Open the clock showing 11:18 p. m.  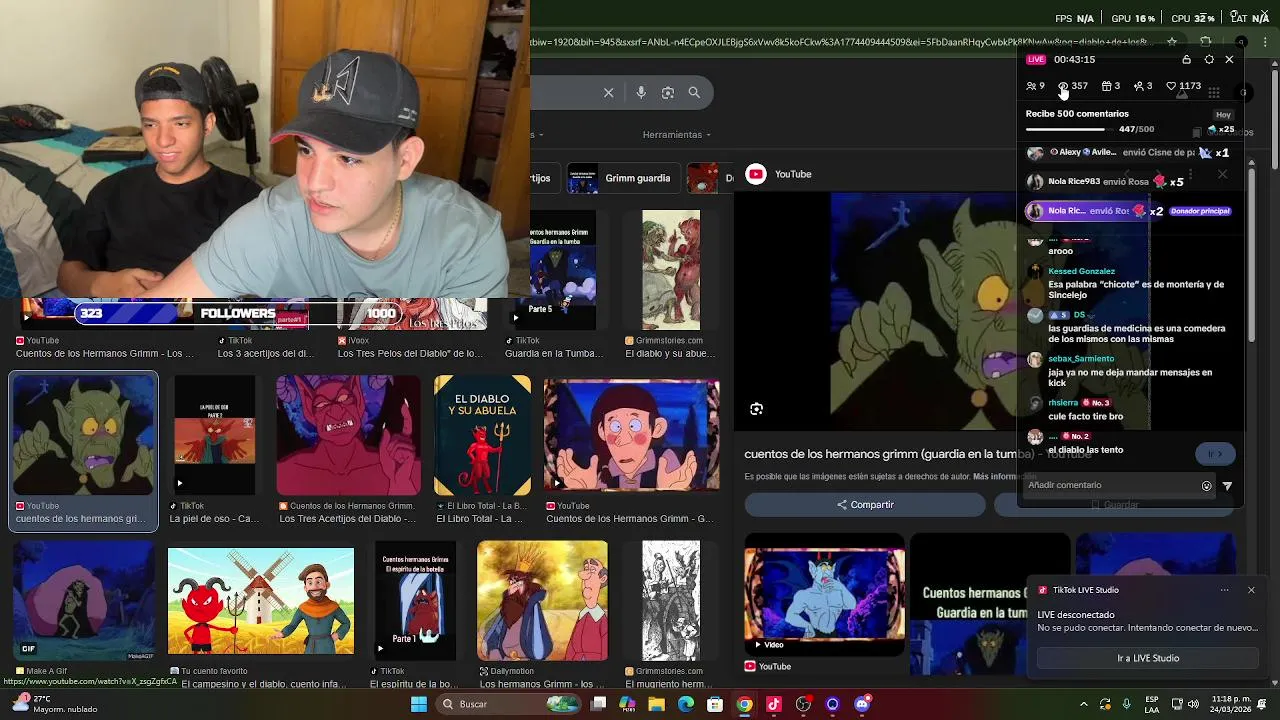tap(1232, 704)
